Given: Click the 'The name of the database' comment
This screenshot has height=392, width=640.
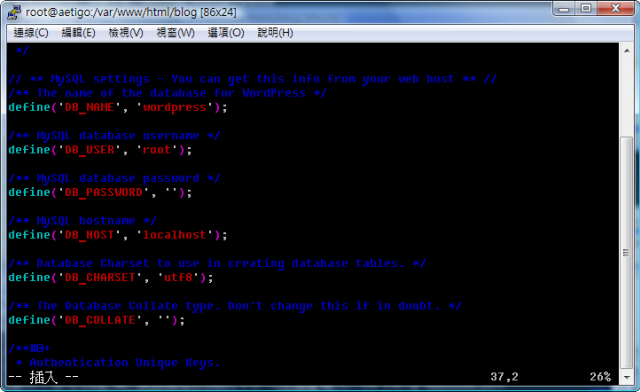Looking at the screenshot, I should pyautogui.click(x=167, y=93).
